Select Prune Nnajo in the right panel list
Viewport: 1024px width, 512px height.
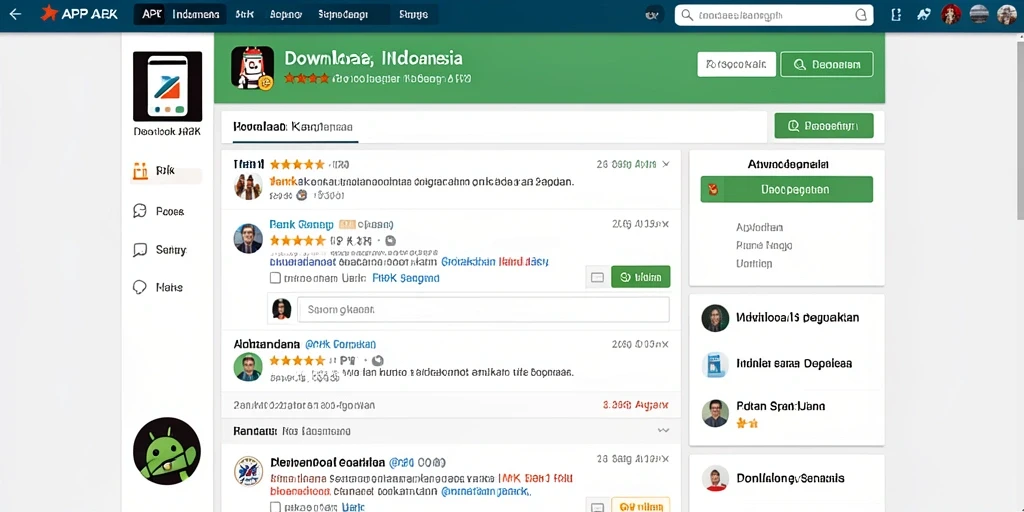click(x=764, y=246)
